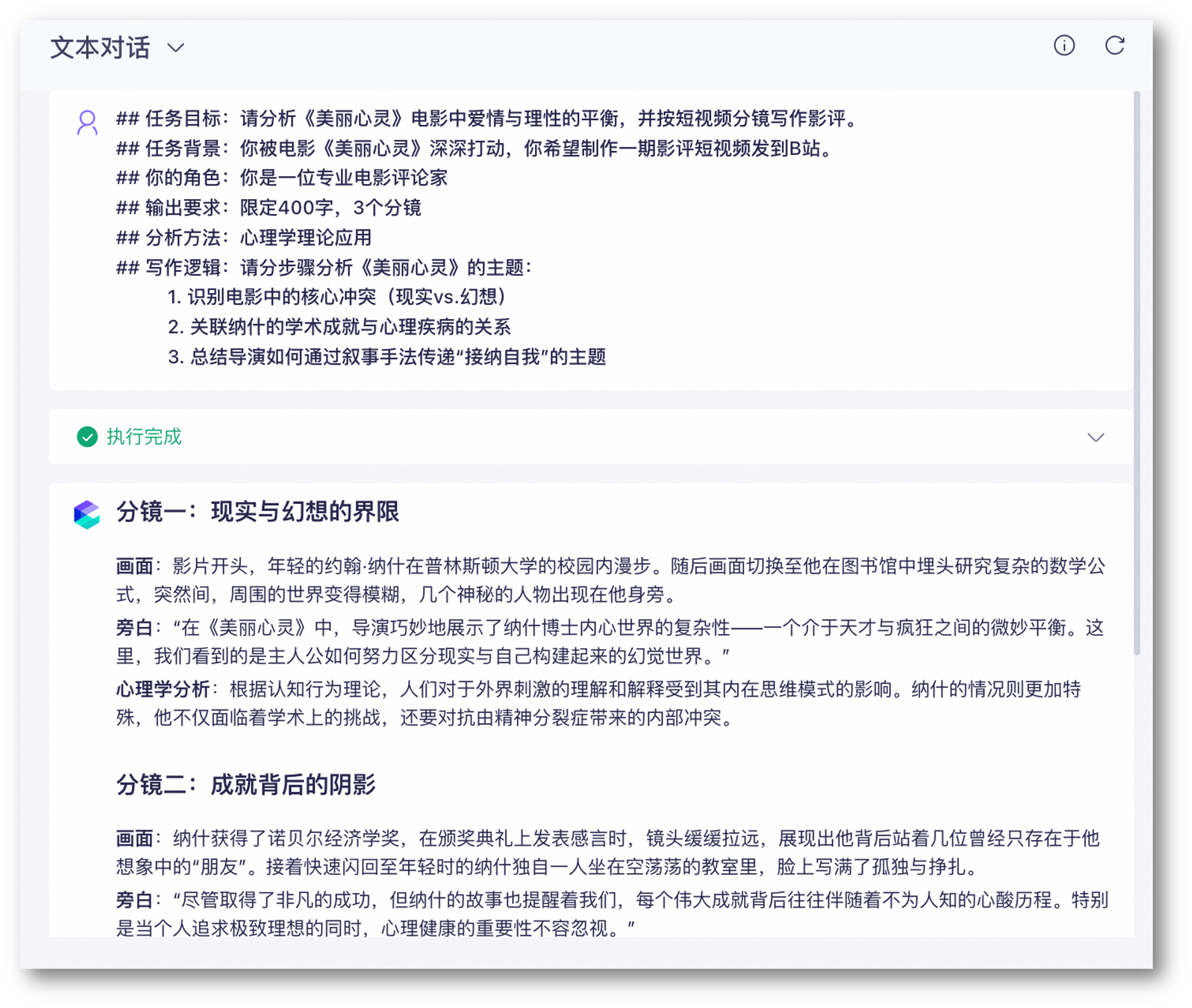The image size is (1192, 1008).
Task: Click the 文本对话 title
Action: point(100,48)
